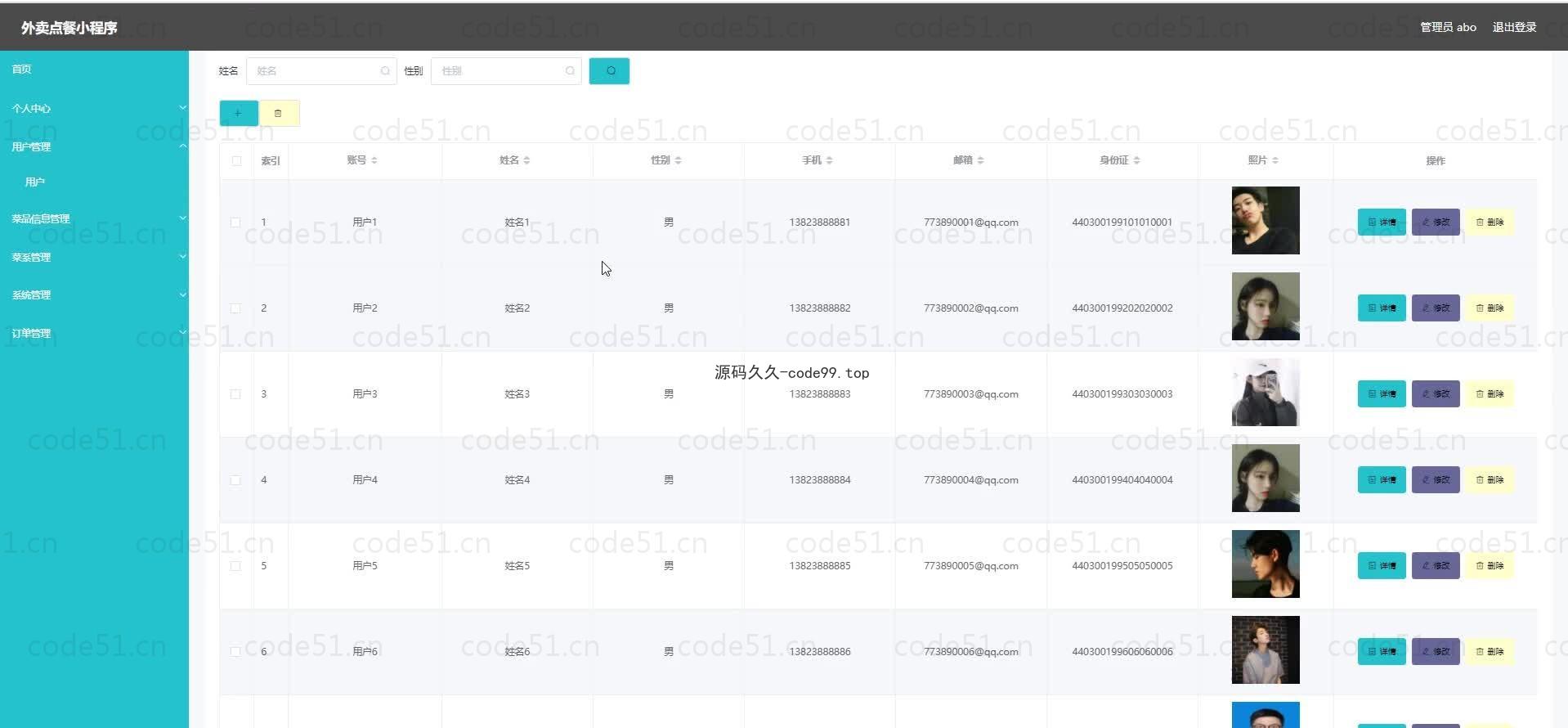This screenshot has width=1568, height=728.
Task: Click search icon inside 性别 input
Action: click(570, 71)
